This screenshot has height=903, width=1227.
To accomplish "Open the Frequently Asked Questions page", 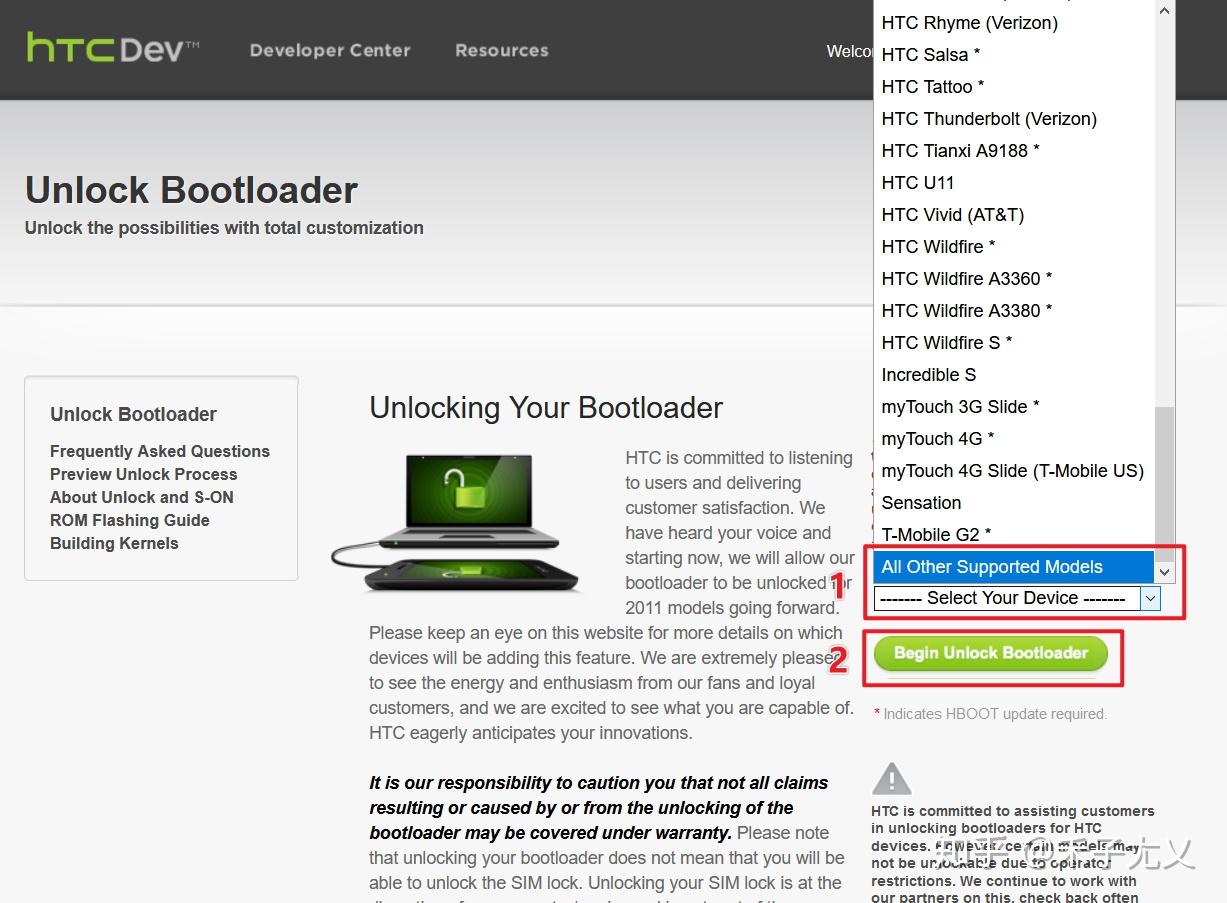I will click(159, 451).
